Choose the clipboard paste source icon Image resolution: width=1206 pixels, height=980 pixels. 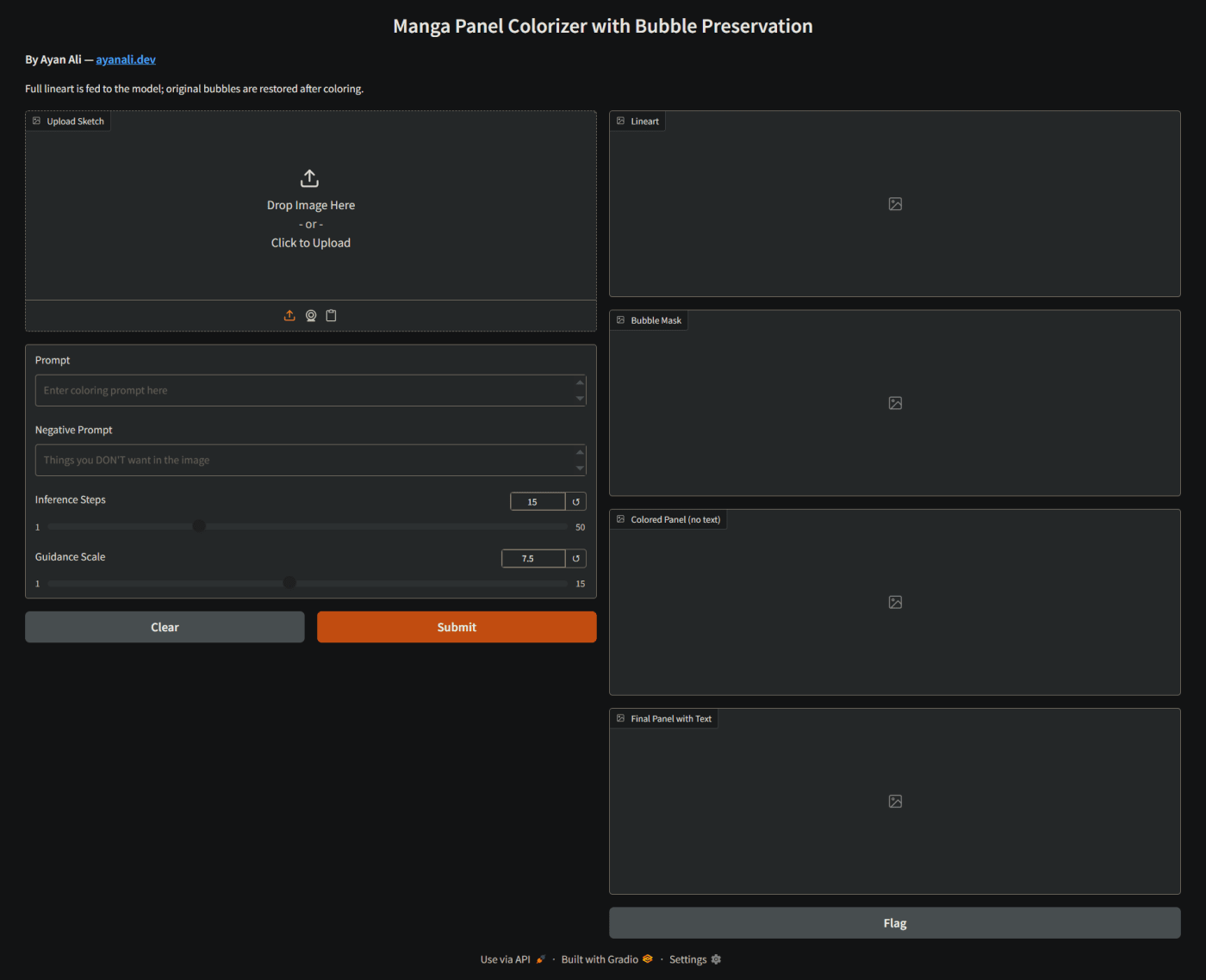click(x=332, y=316)
